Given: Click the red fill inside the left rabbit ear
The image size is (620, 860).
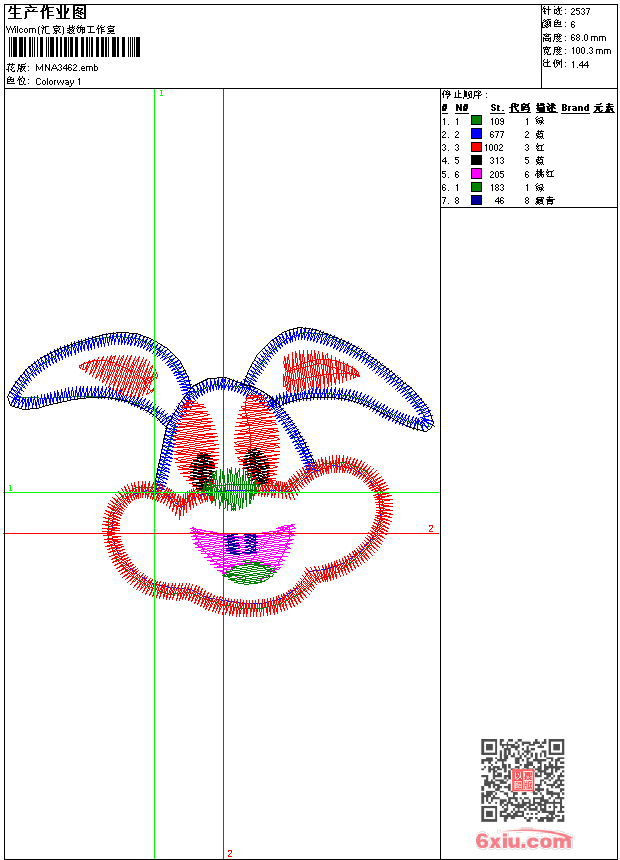Looking at the screenshot, I should [x=118, y=372].
